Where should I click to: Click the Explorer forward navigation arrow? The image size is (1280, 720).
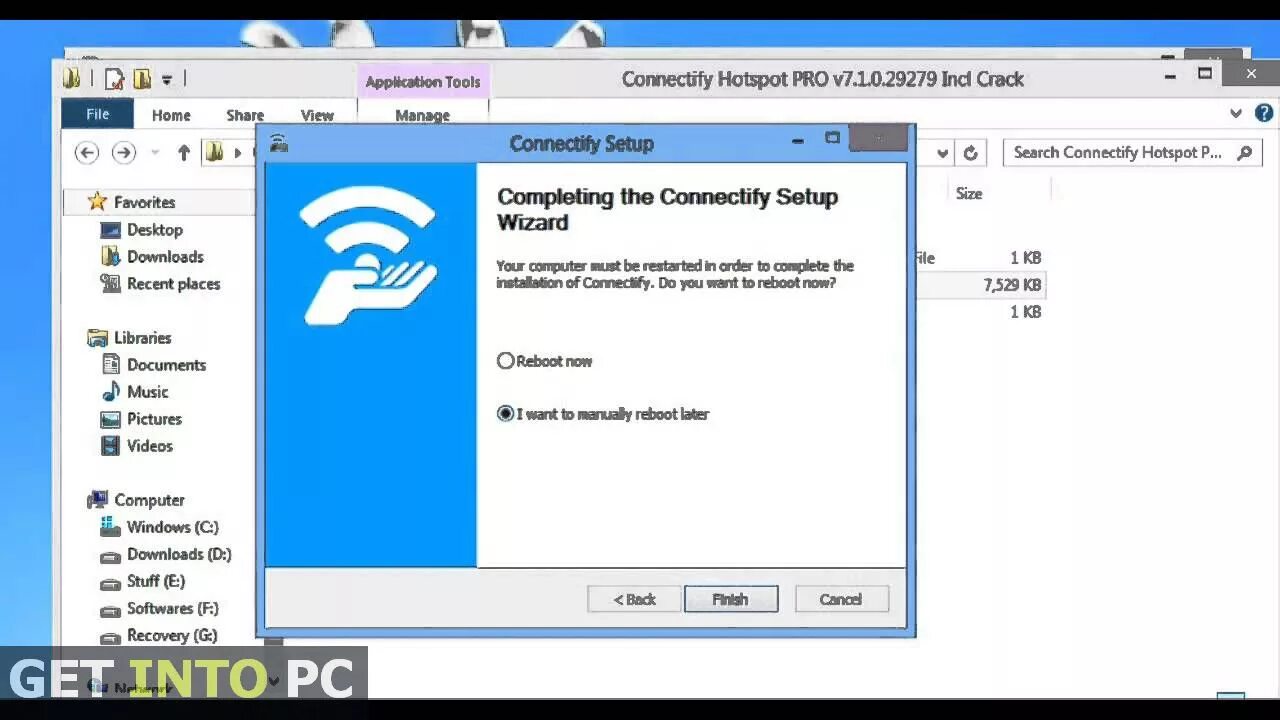coord(123,152)
